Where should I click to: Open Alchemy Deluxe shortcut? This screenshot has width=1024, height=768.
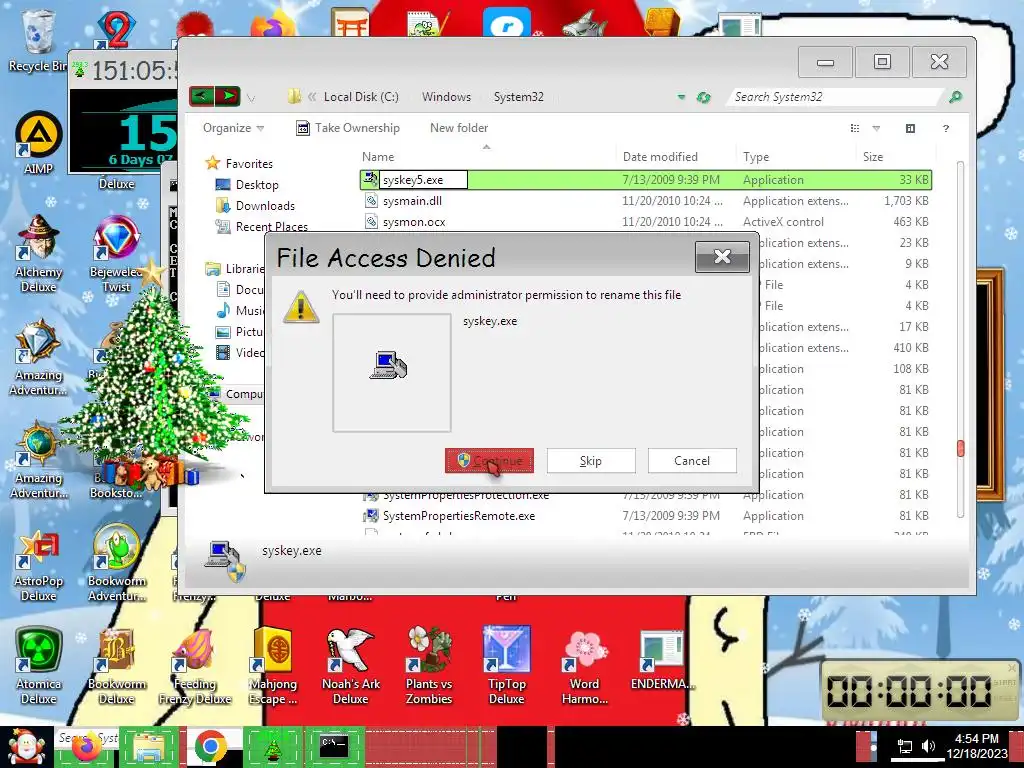pyautogui.click(x=38, y=253)
